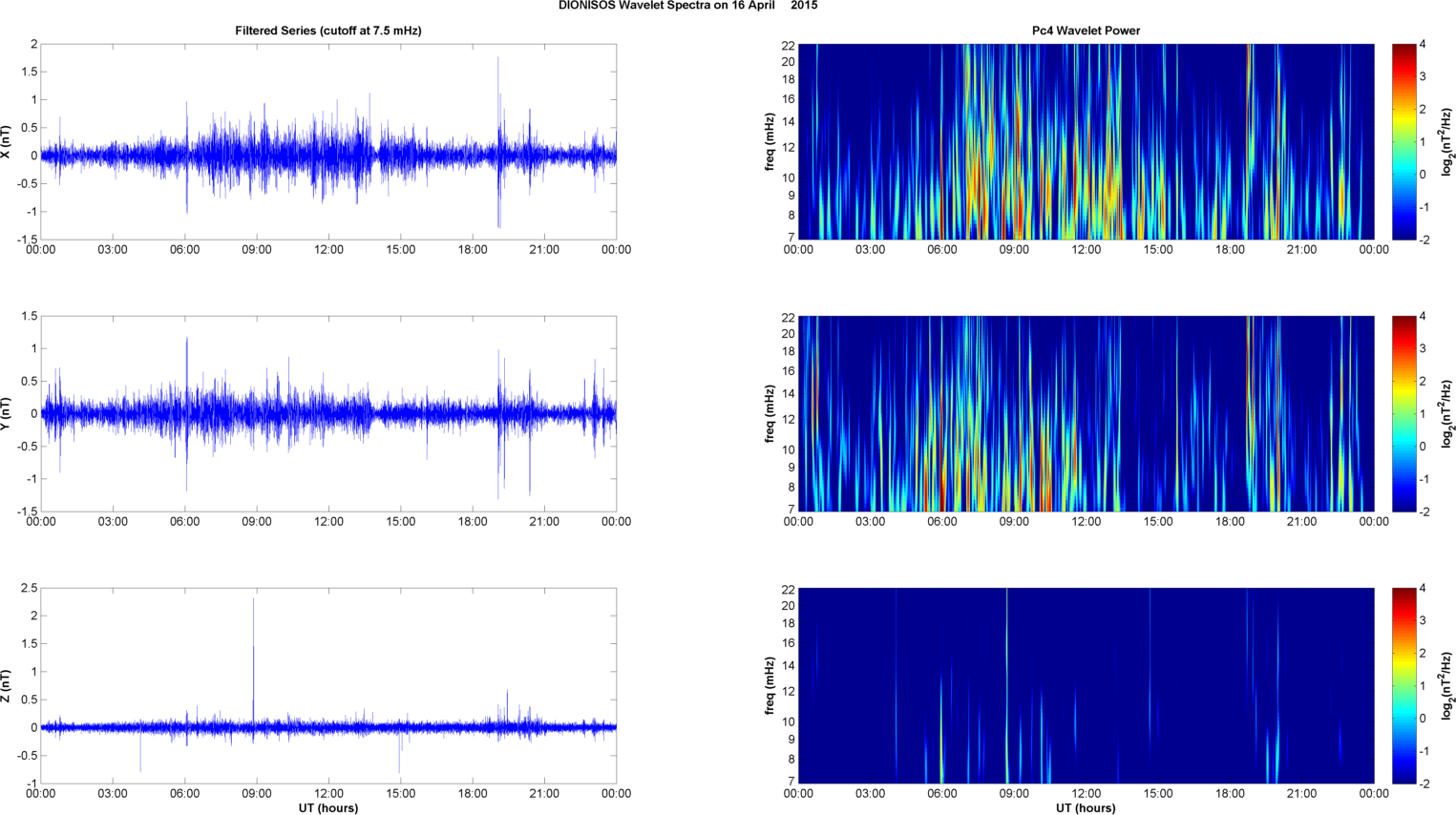1456x815 pixels.
Task: Click 'freq (mHz)' label of the X spectrogram
Action: [x=770, y=142]
